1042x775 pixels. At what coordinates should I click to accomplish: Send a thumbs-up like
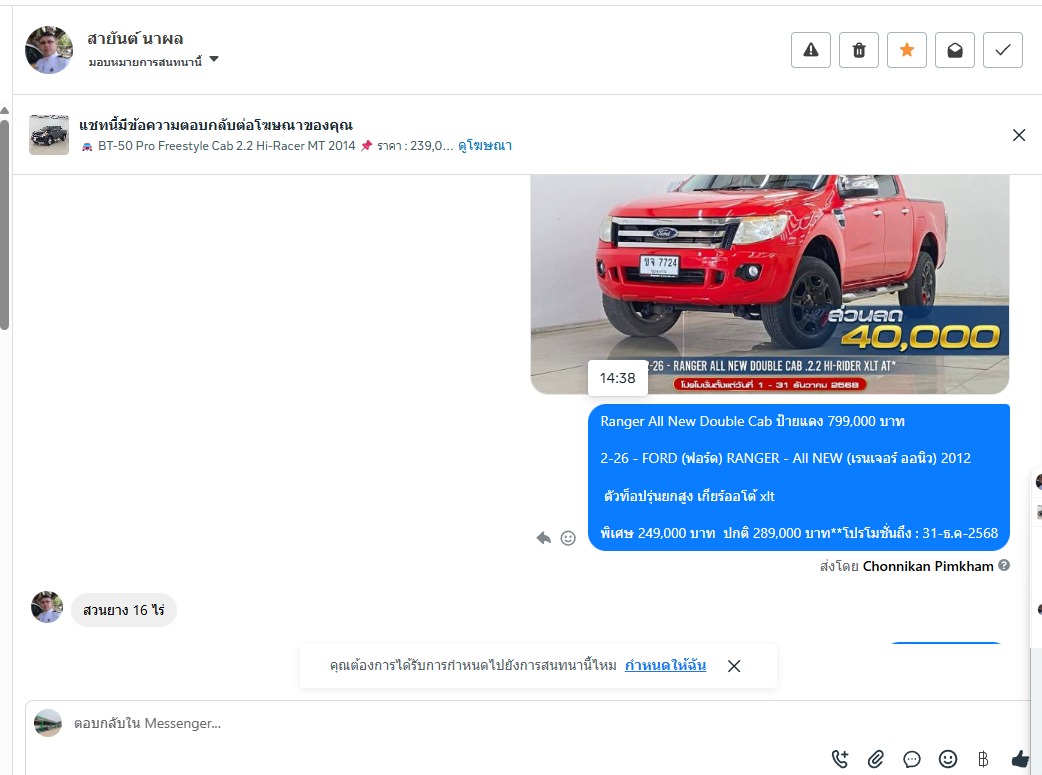(1020, 759)
